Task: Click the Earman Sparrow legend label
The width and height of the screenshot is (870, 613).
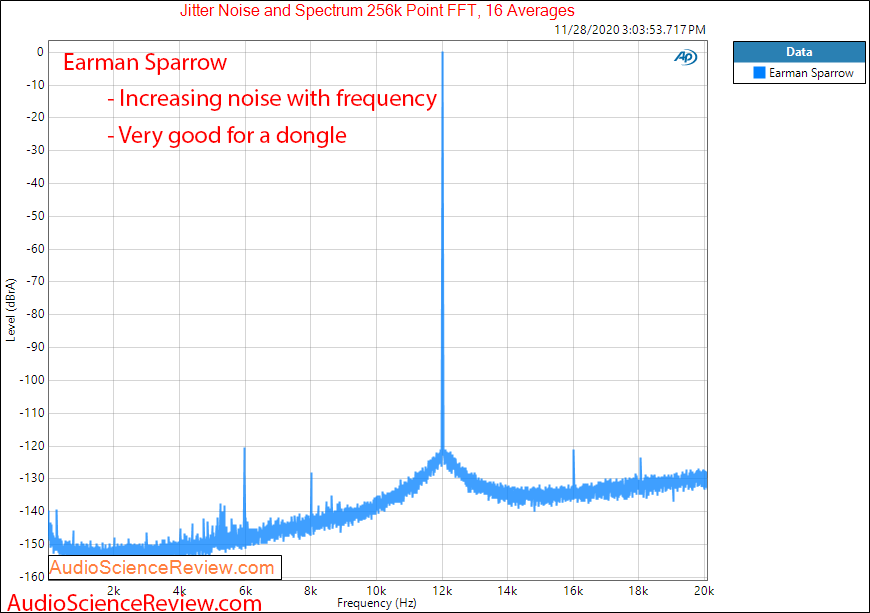Action: pos(811,73)
